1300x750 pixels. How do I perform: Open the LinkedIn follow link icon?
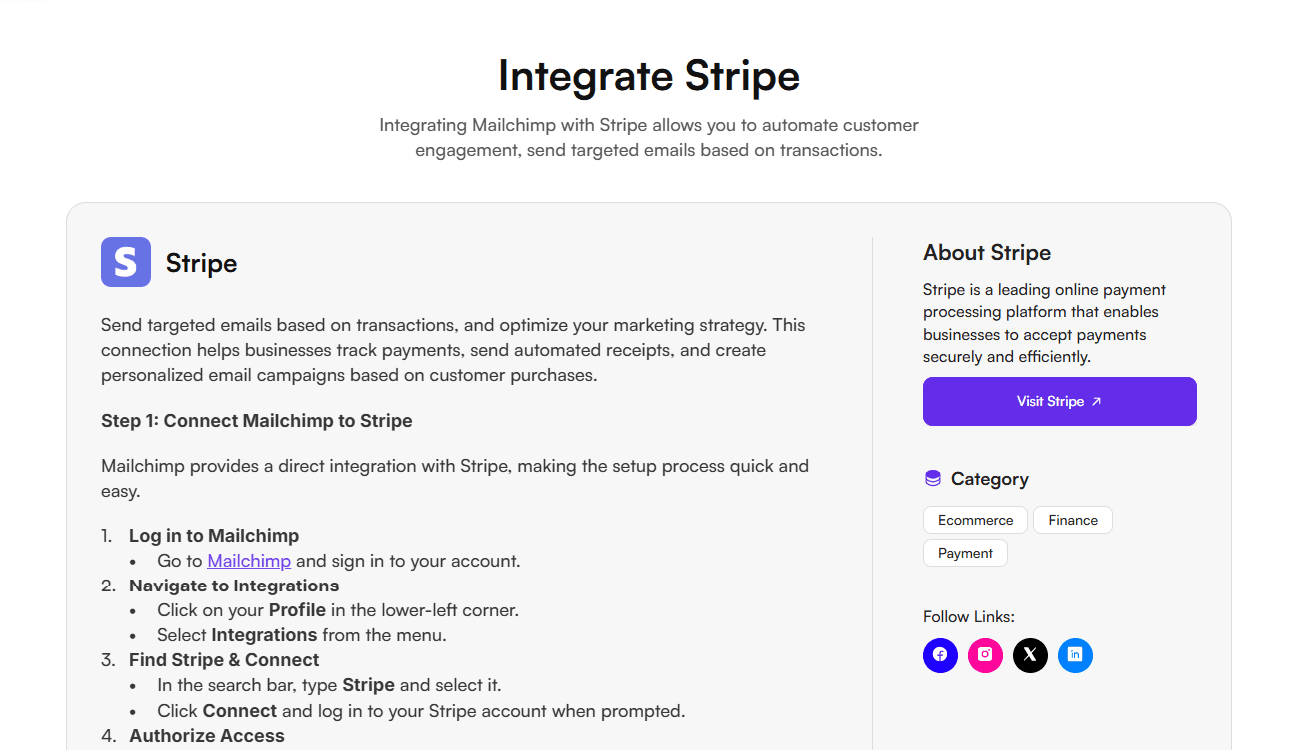pos(1075,655)
